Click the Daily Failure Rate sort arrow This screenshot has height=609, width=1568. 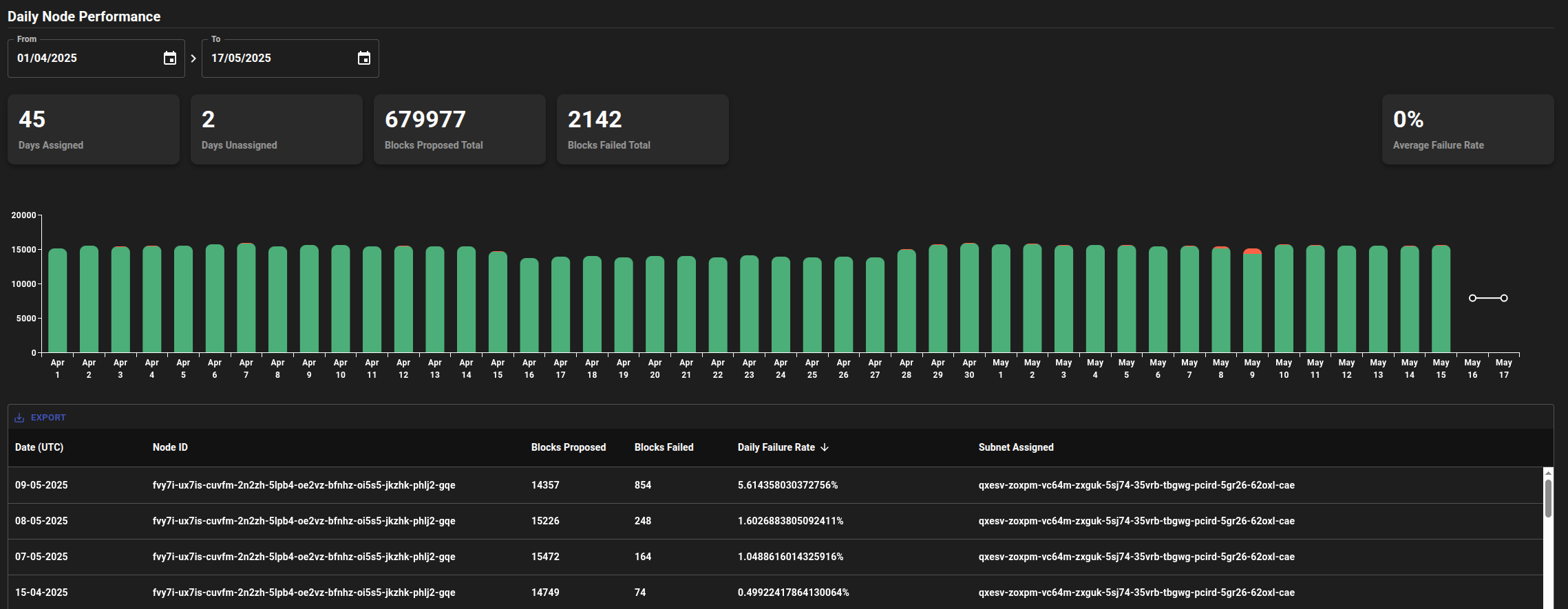pyautogui.click(x=825, y=447)
